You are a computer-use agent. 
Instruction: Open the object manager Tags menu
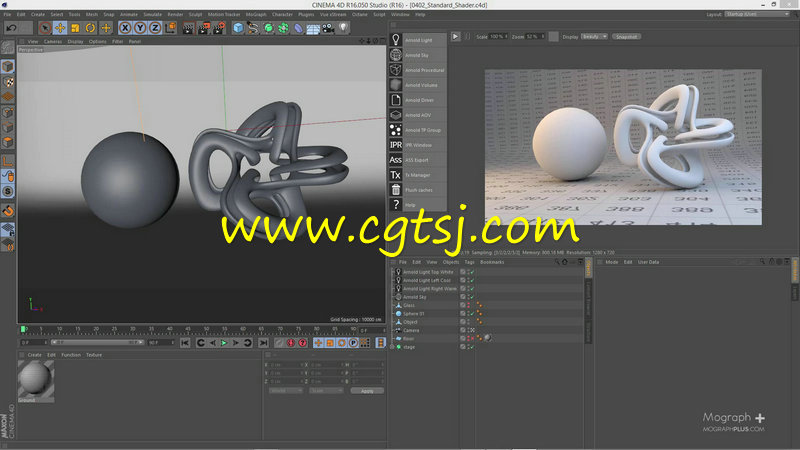click(469, 262)
